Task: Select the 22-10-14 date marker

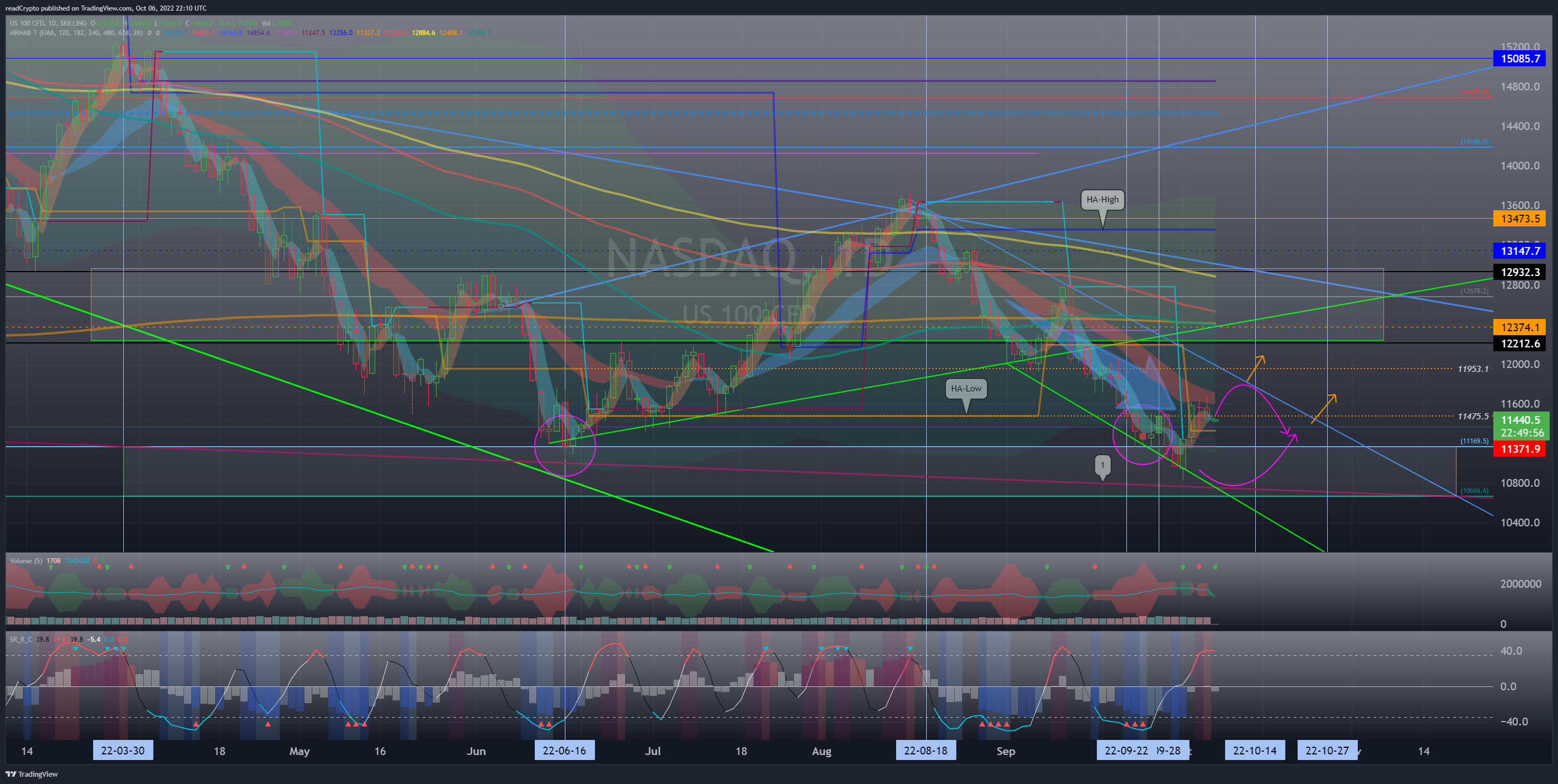Action: 1255,751
